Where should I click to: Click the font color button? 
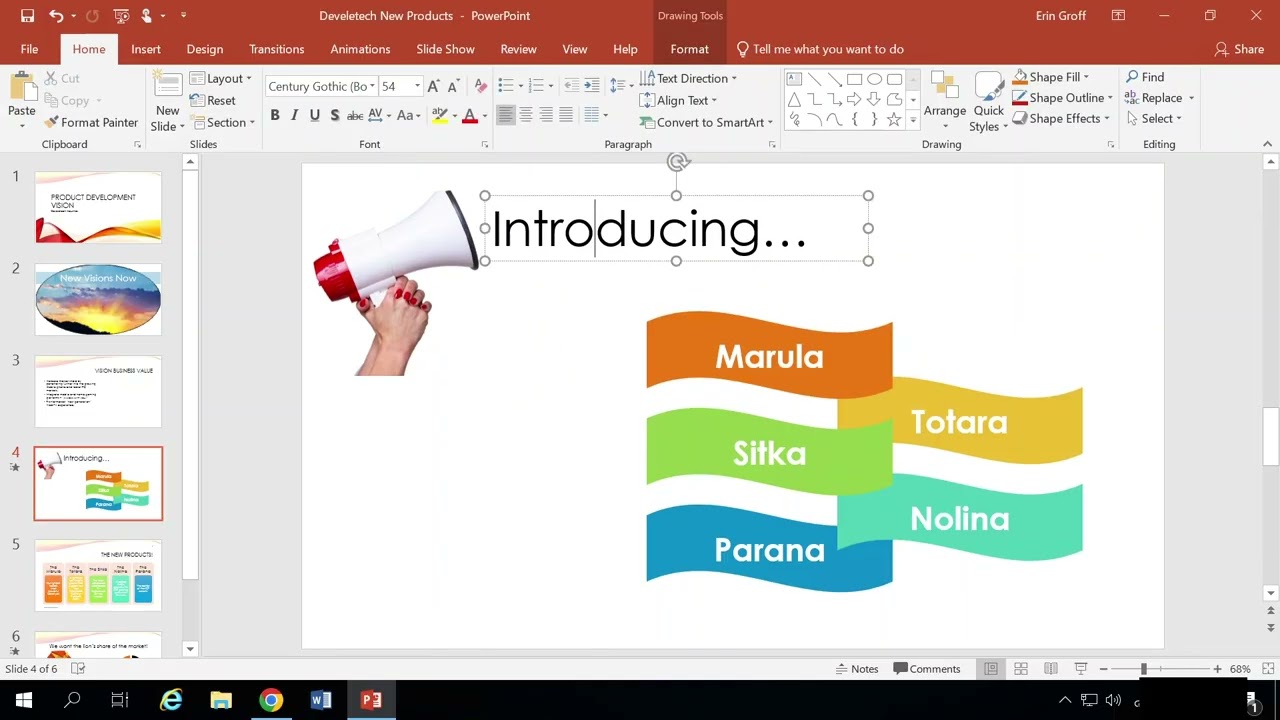click(x=470, y=115)
